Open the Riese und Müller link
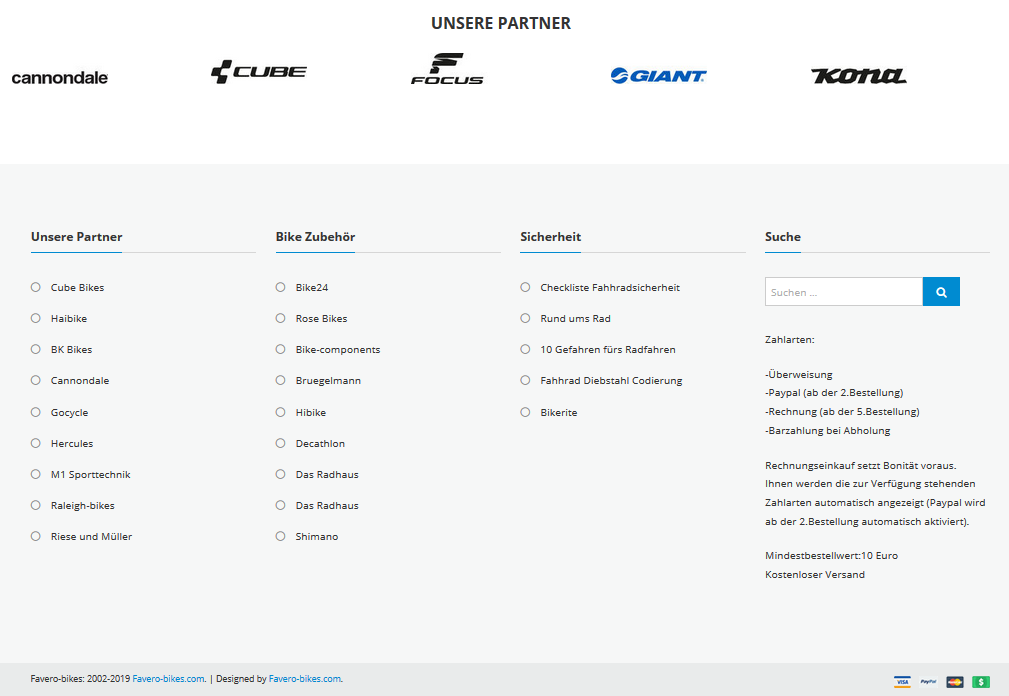Screen dimensions: 1009x696 pos(91,536)
